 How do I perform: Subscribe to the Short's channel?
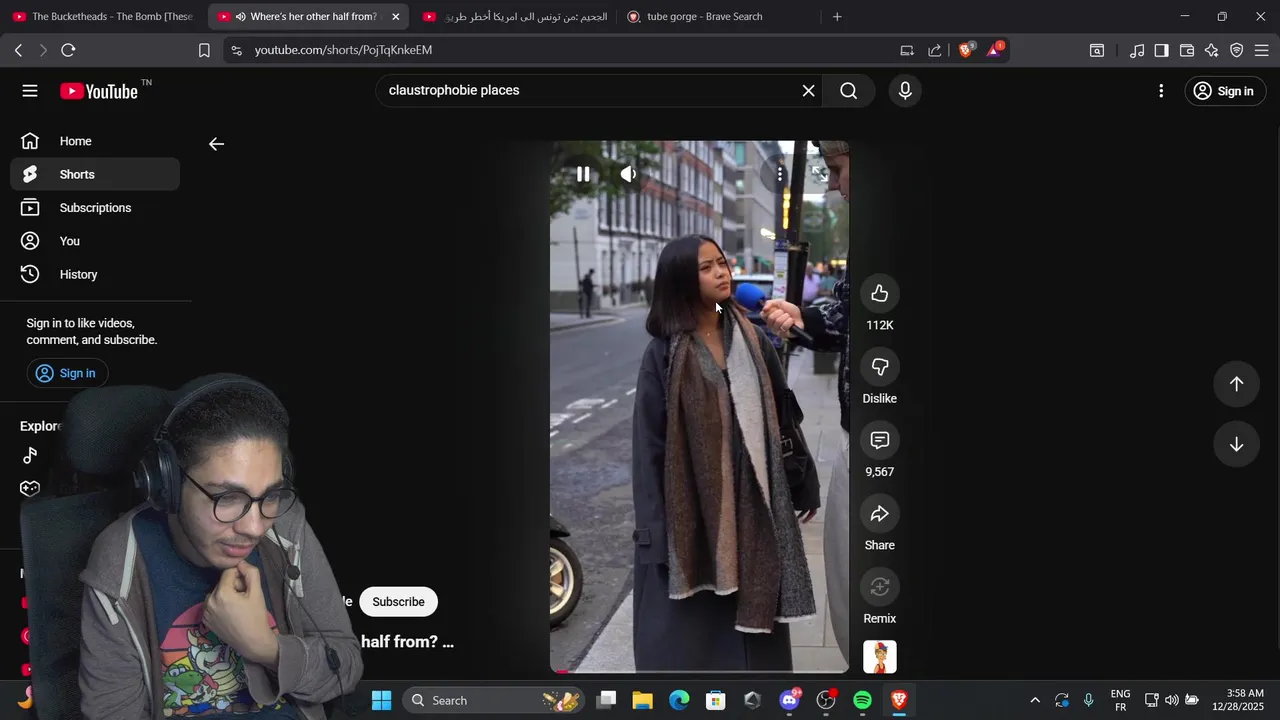click(x=398, y=602)
